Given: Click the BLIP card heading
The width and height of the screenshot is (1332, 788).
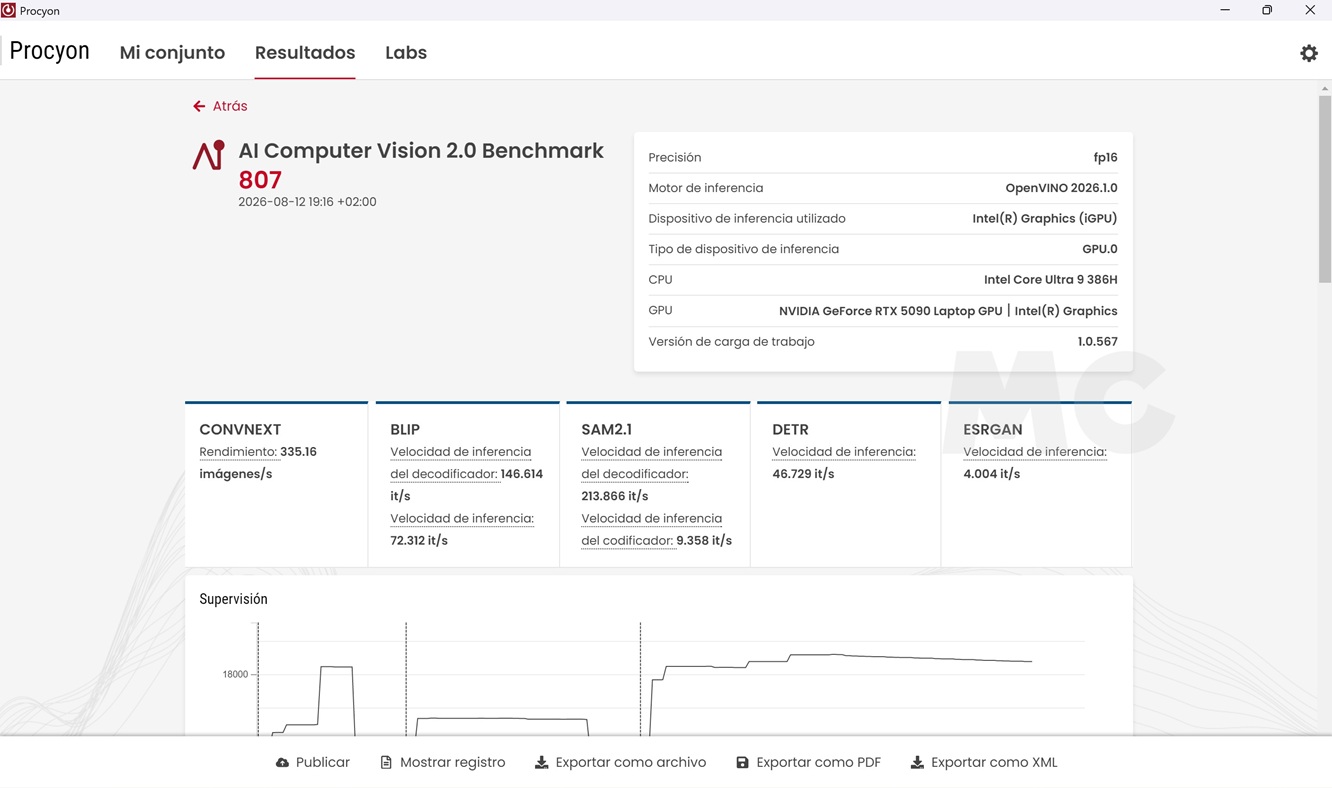Looking at the screenshot, I should (405, 430).
